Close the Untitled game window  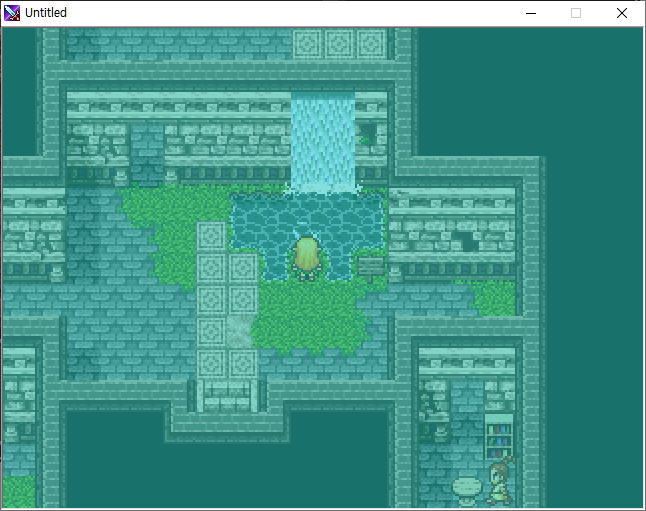[x=622, y=13]
